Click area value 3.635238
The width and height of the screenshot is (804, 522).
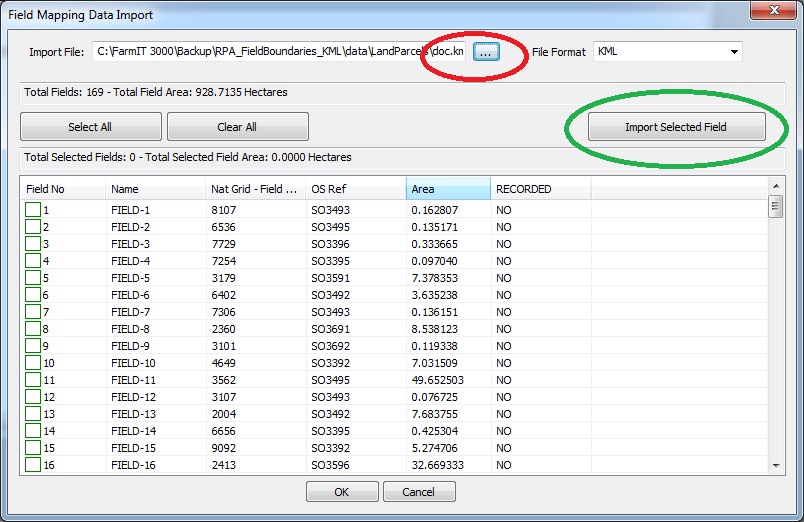[x=434, y=295]
